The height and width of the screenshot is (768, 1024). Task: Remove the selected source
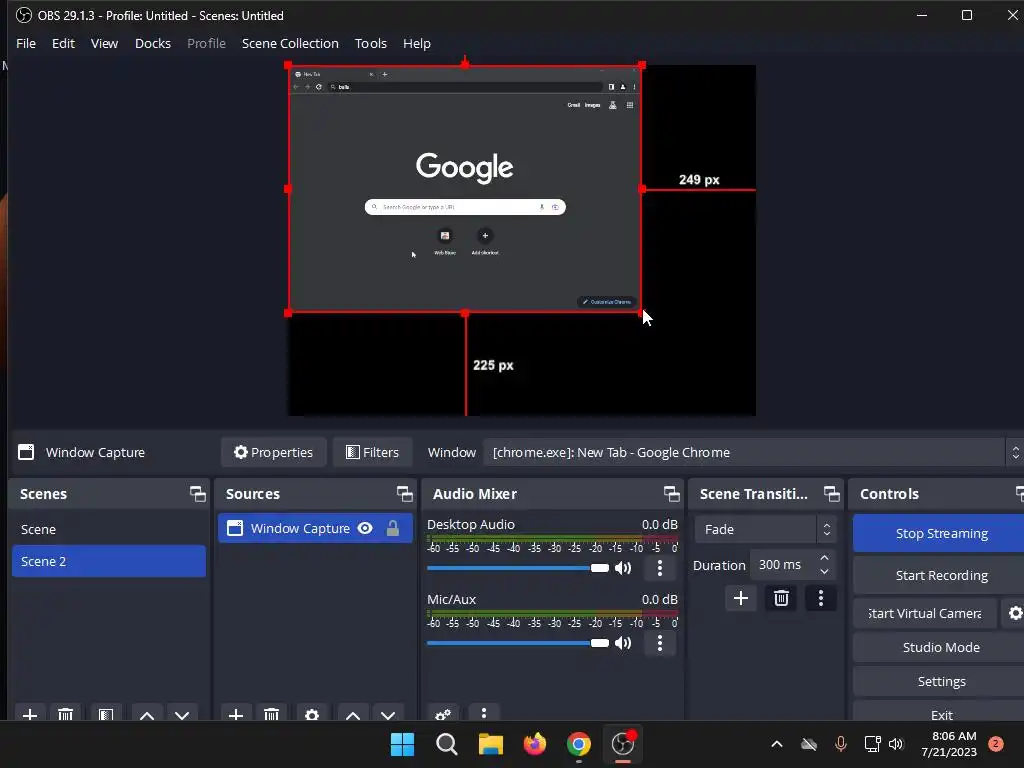272,714
